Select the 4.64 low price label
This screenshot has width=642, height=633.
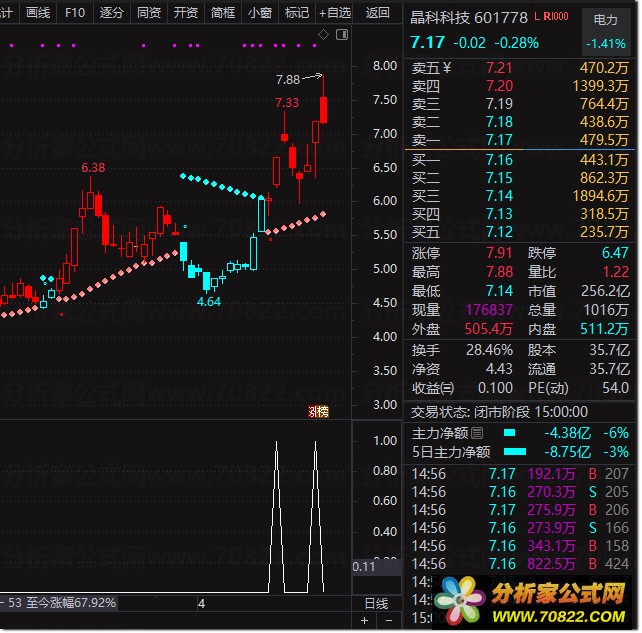coord(209,302)
